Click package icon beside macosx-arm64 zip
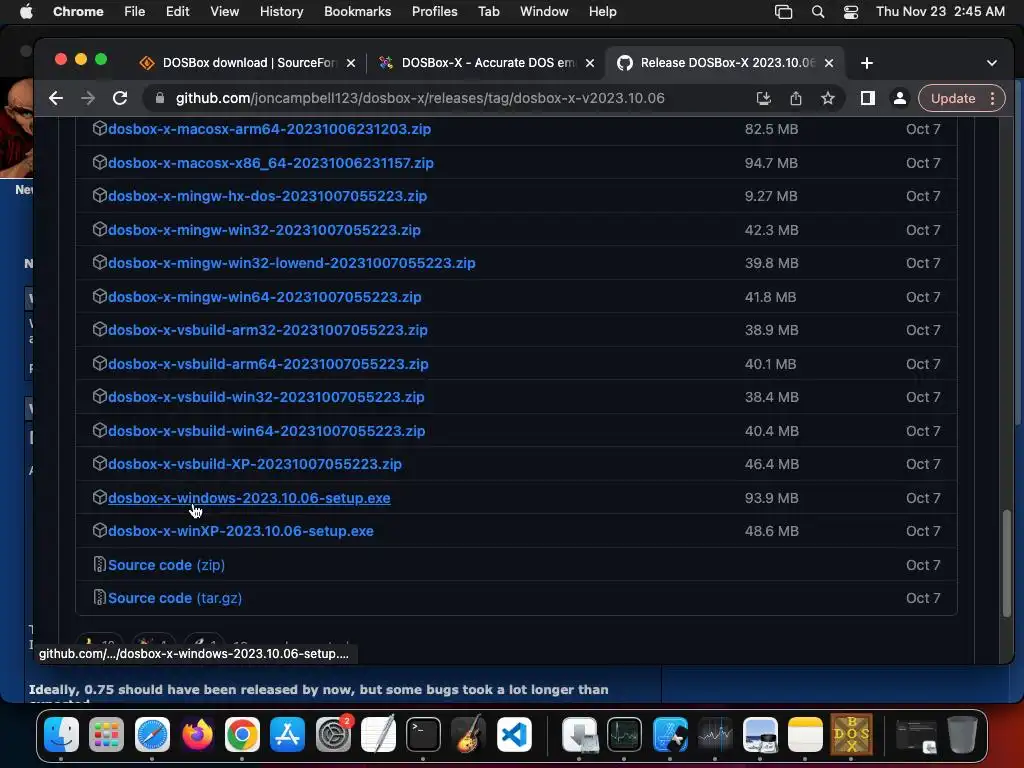 [99, 128]
